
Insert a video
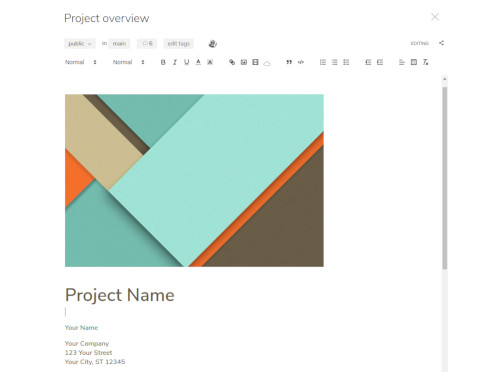[x=255, y=62]
